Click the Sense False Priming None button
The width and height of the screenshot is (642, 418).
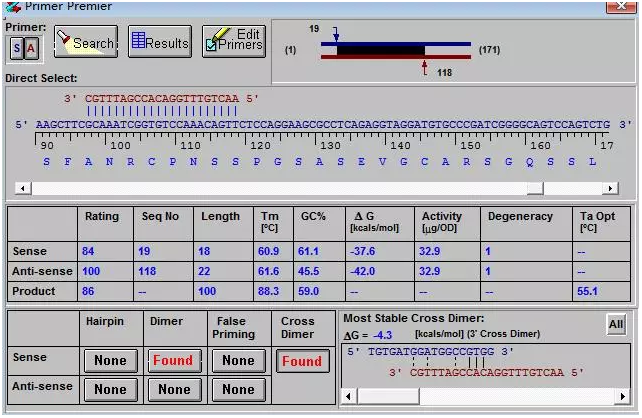pos(239,361)
